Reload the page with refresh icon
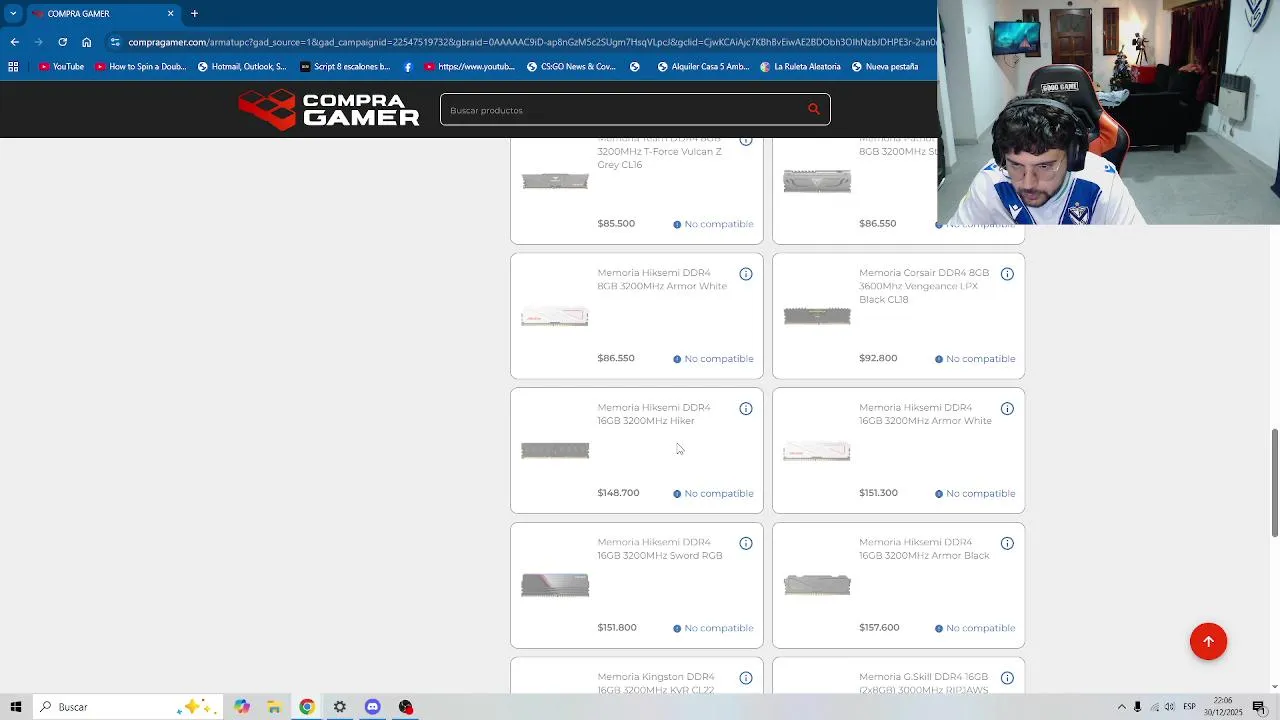 point(62,42)
